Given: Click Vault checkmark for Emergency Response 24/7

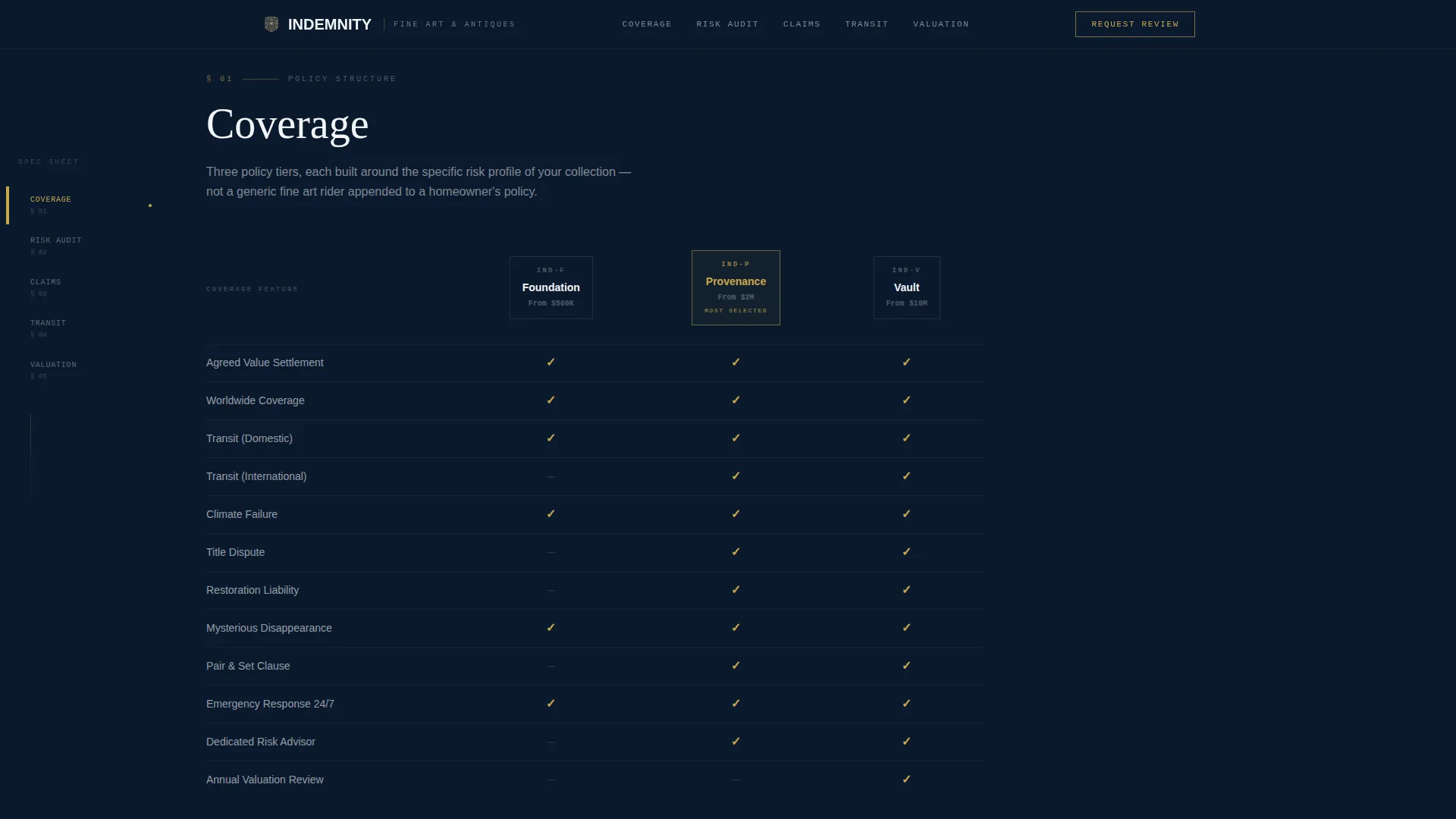Looking at the screenshot, I should (x=906, y=704).
